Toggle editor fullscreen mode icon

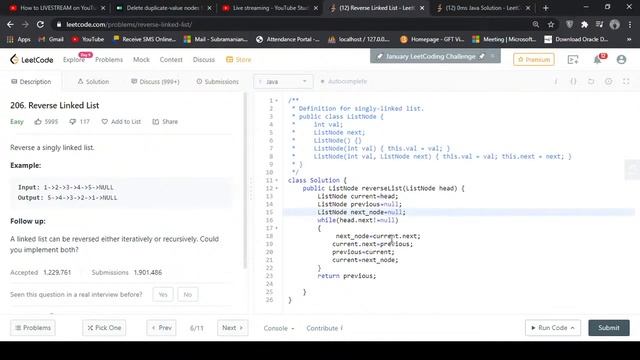(626, 82)
